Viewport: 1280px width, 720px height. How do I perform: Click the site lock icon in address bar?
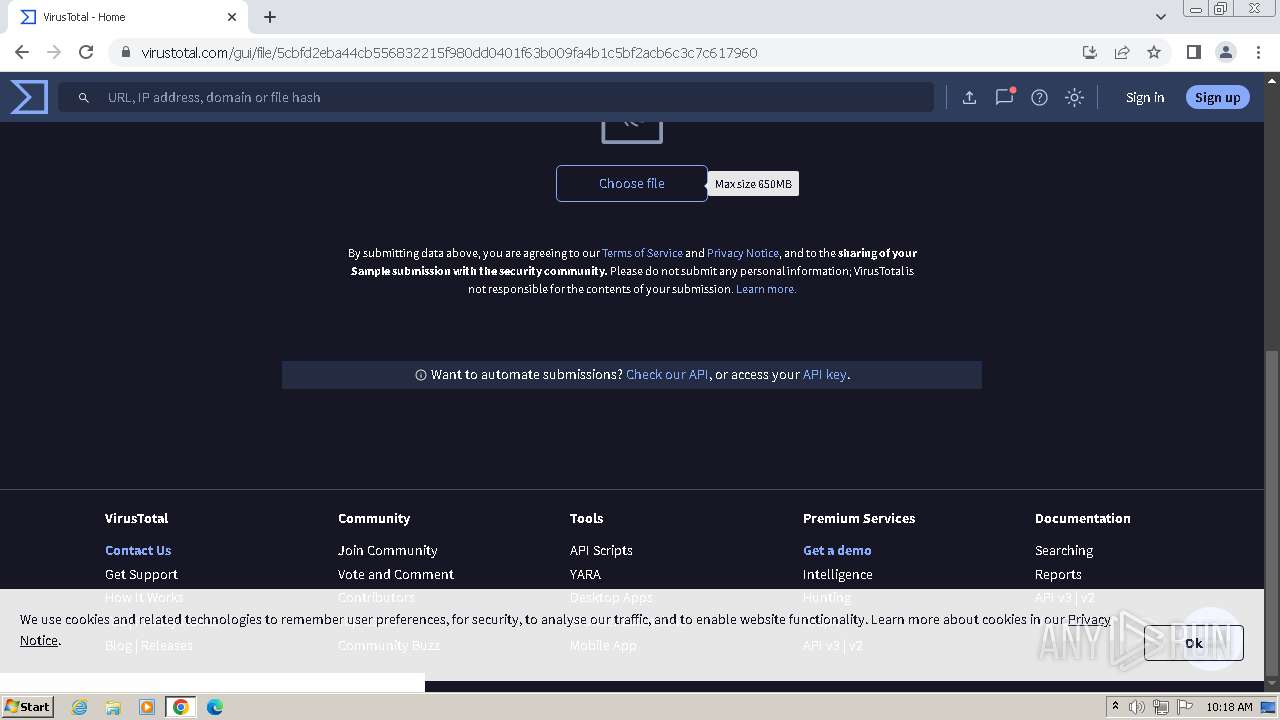(125, 52)
